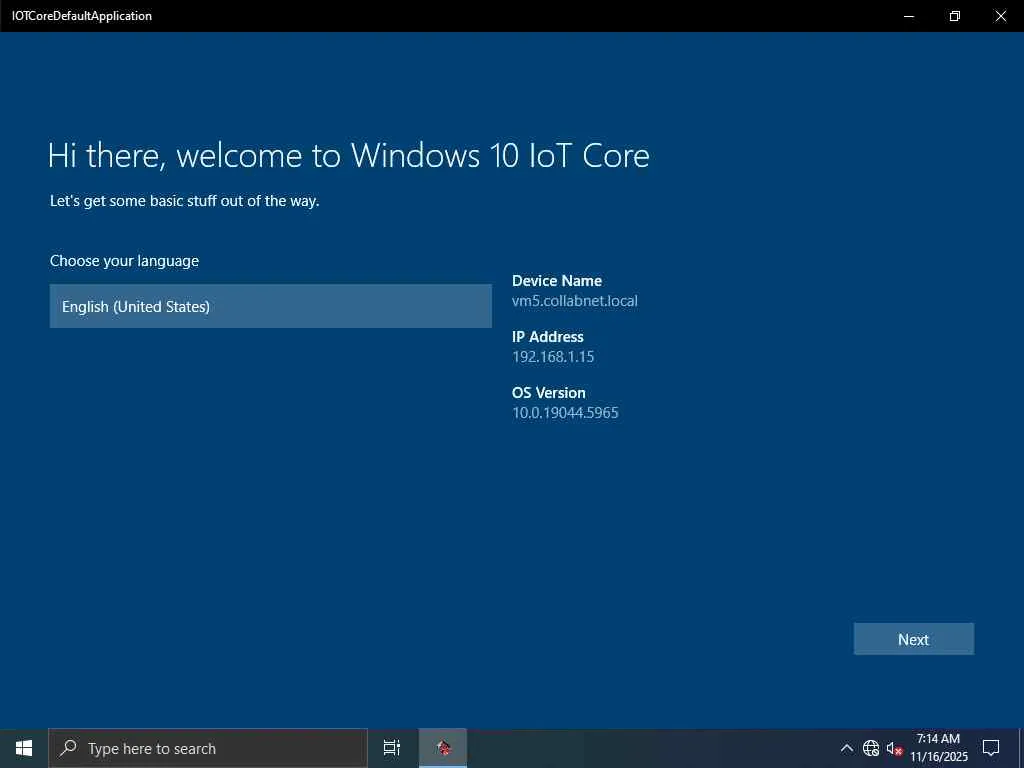Open the network status tray icon
1024x768 pixels.
[871, 748]
